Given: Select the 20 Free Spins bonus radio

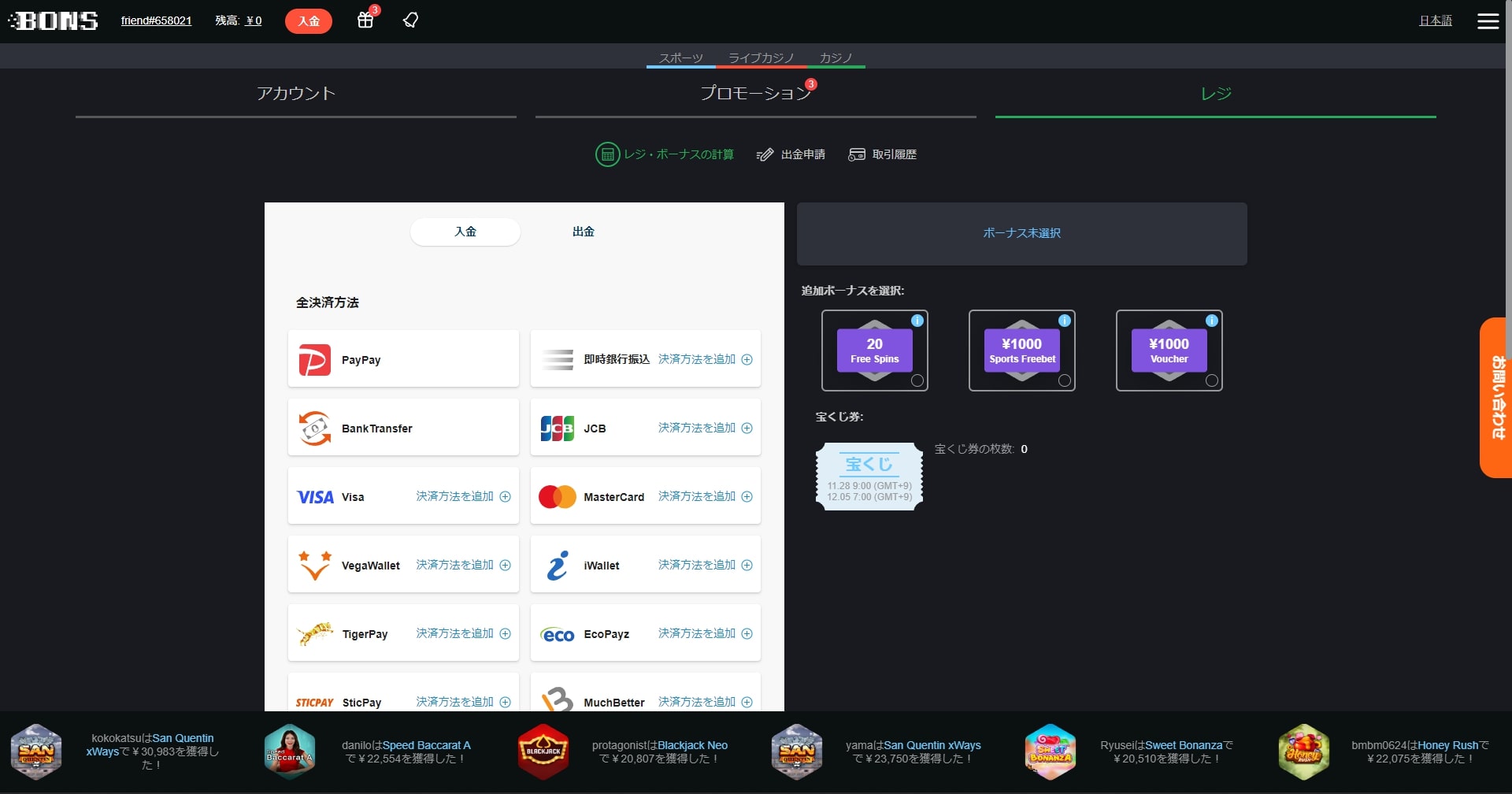Looking at the screenshot, I should (x=917, y=380).
